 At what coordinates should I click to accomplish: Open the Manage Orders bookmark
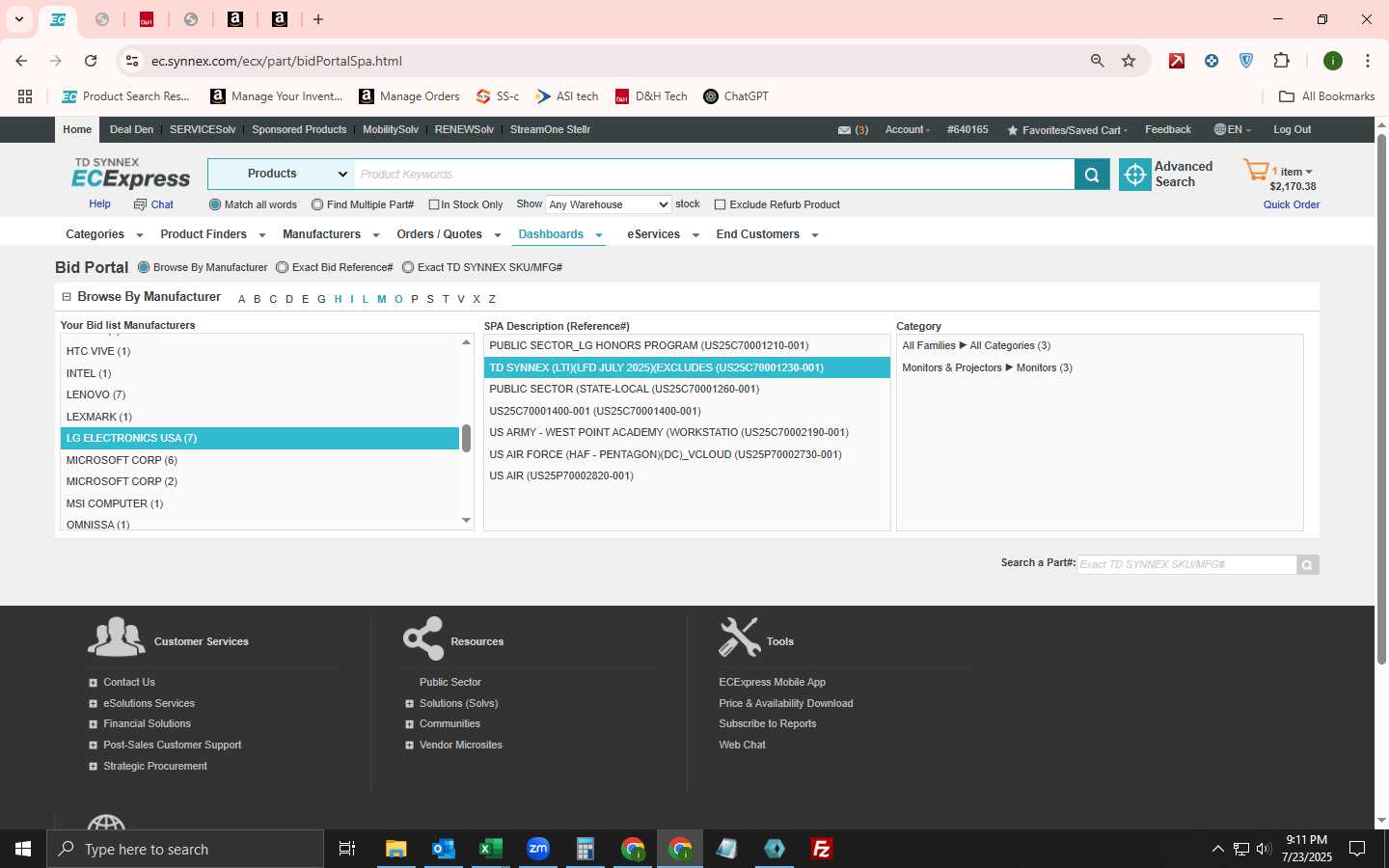click(409, 96)
